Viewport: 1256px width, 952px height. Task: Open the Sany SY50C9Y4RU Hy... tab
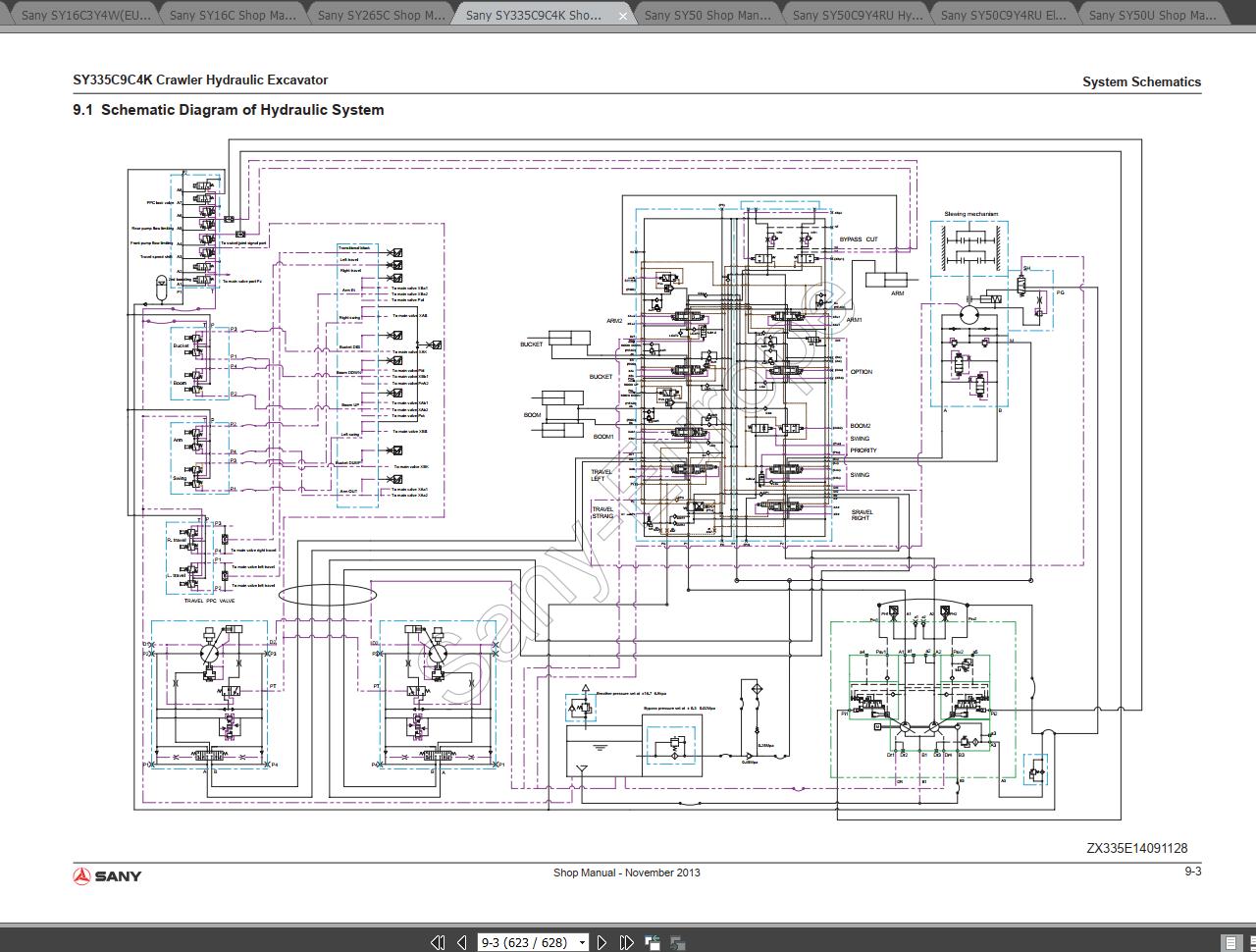click(857, 15)
